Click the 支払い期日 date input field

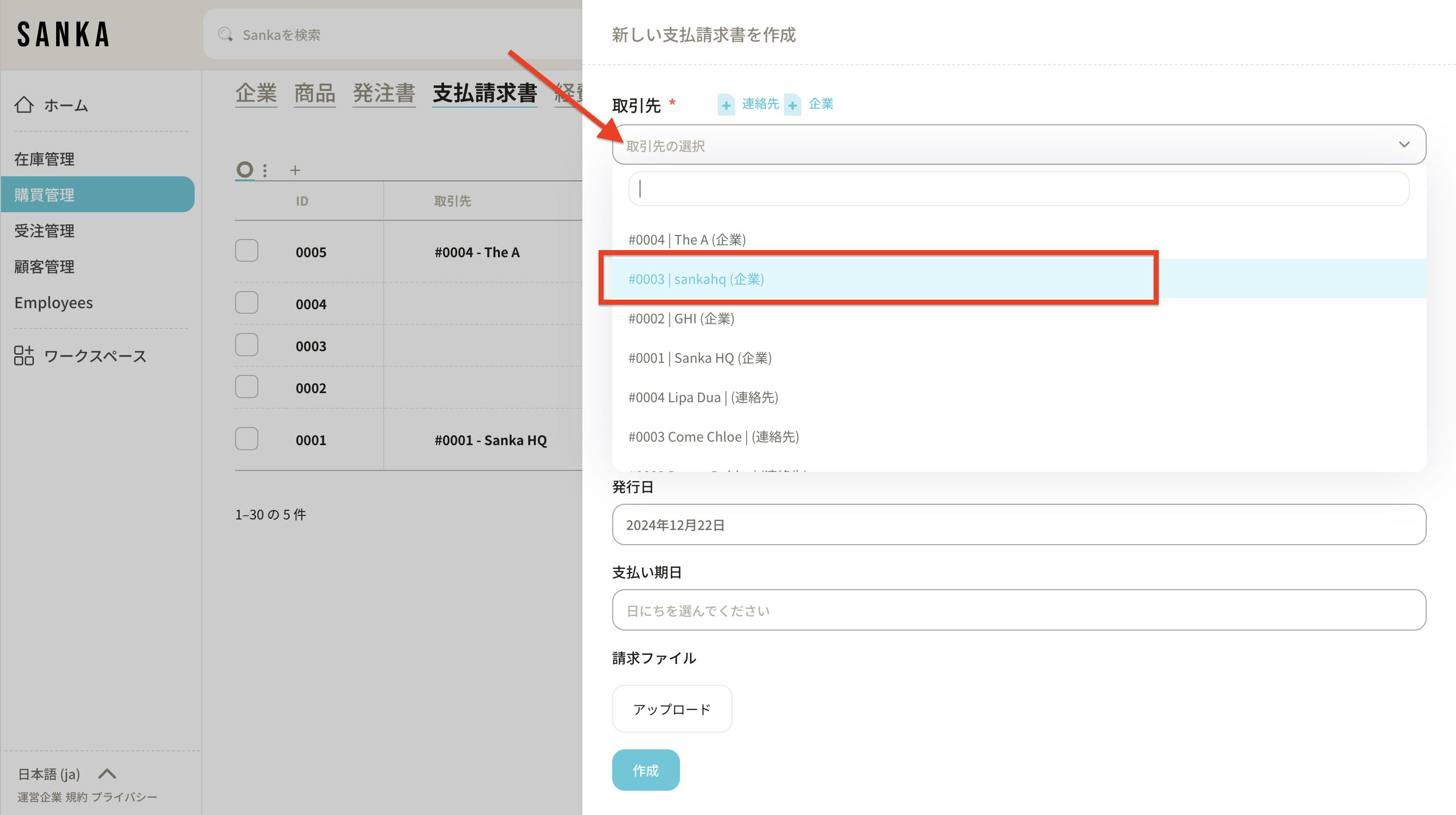(x=1018, y=610)
